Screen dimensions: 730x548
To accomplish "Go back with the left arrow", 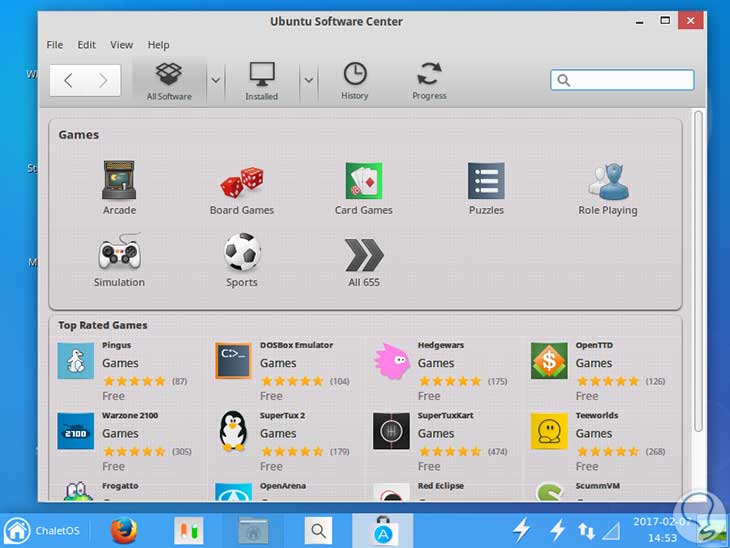I will pyautogui.click(x=68, y=81).
